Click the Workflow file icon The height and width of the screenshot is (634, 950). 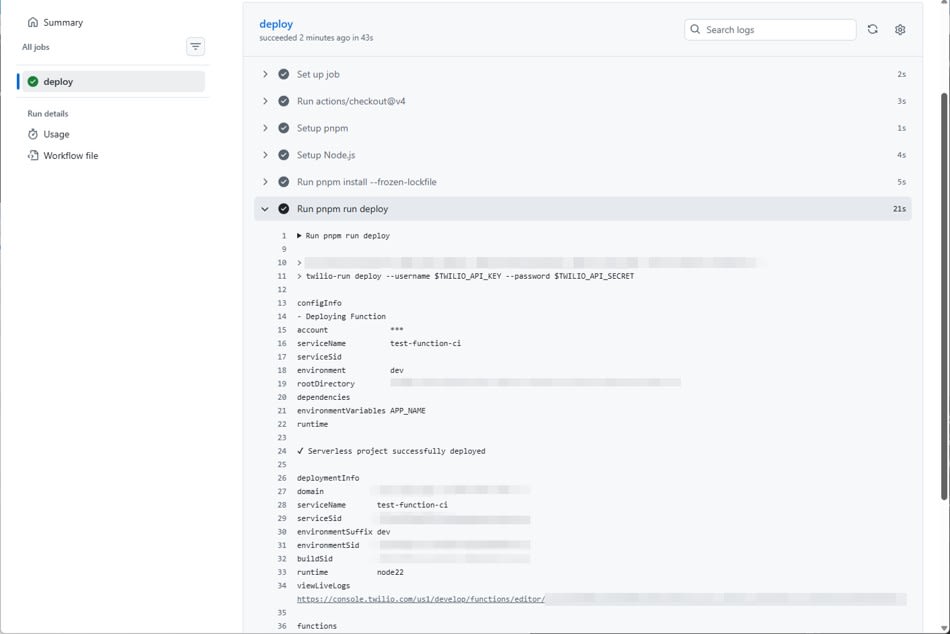(x=33, y=156)
